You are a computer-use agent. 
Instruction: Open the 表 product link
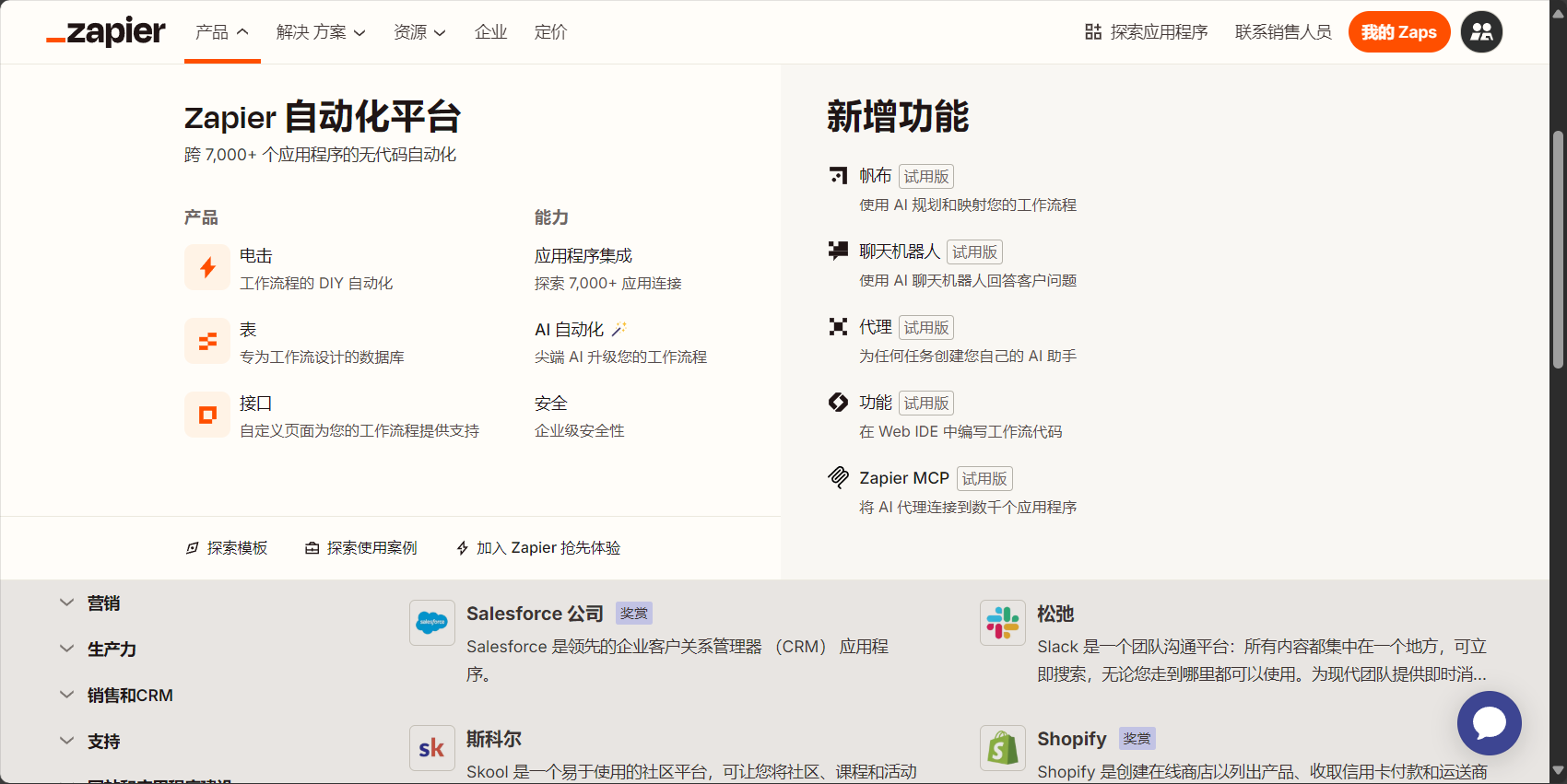[x=248, y=329]
